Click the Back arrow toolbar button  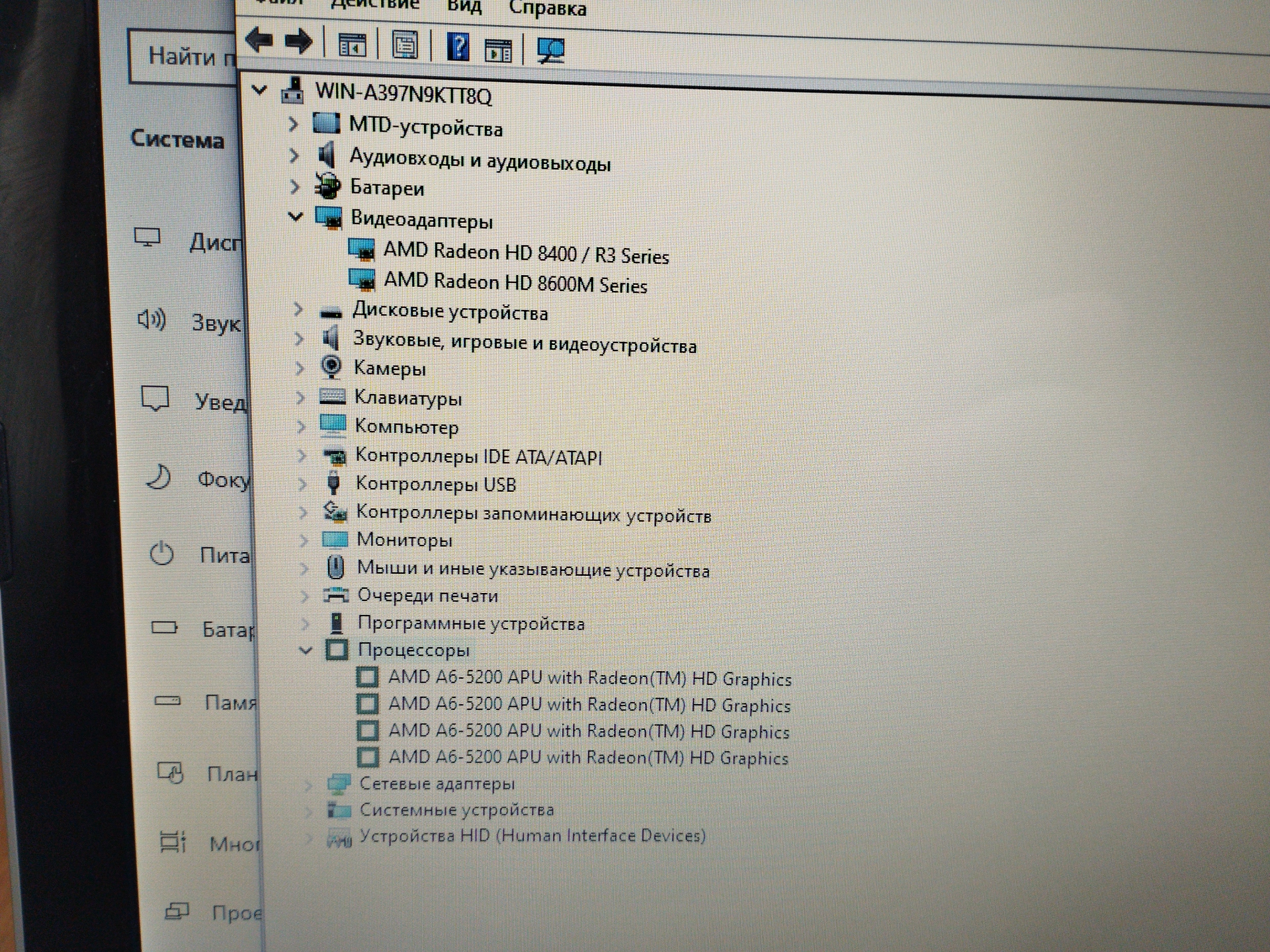point(259,40)
